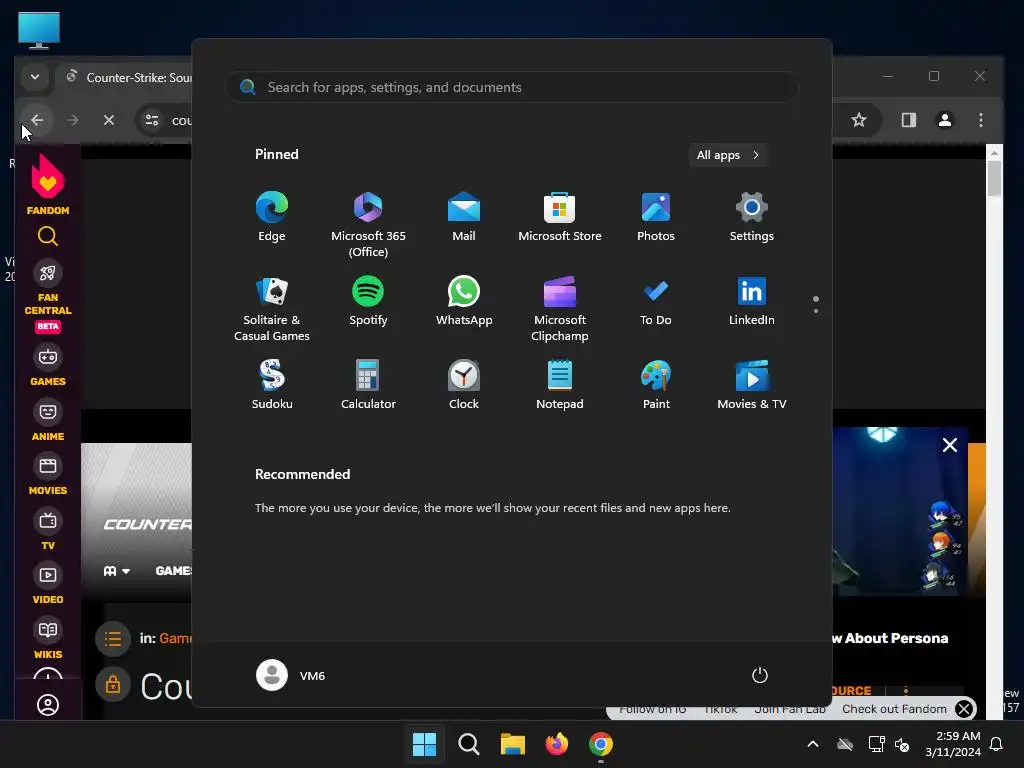Go to next page of pinned apps
1024x768 pixels.
click(816, 311)
